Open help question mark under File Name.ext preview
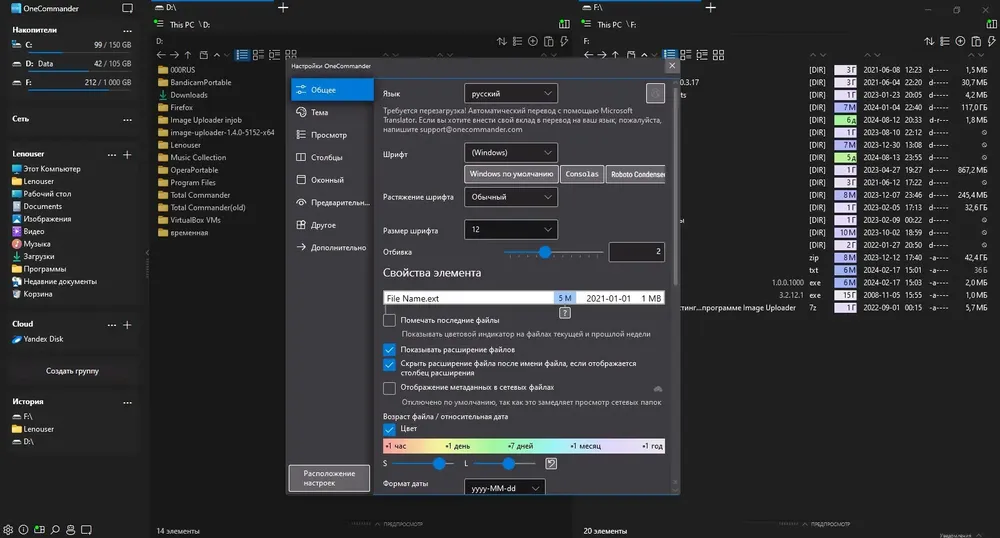Viewport: 1000px width, 538px height. [x=564, y=313]
